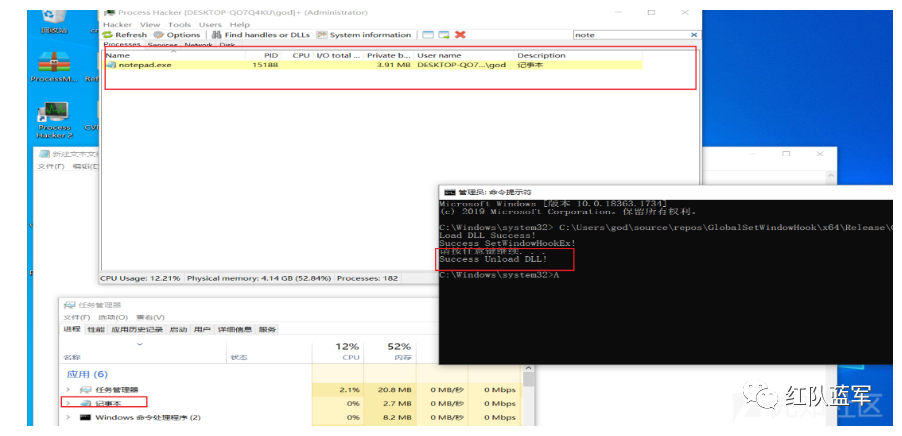Switch to the 用户 tab in Task Manager
902x436 pixels.
pyautogui.click(x=202, y=330)
